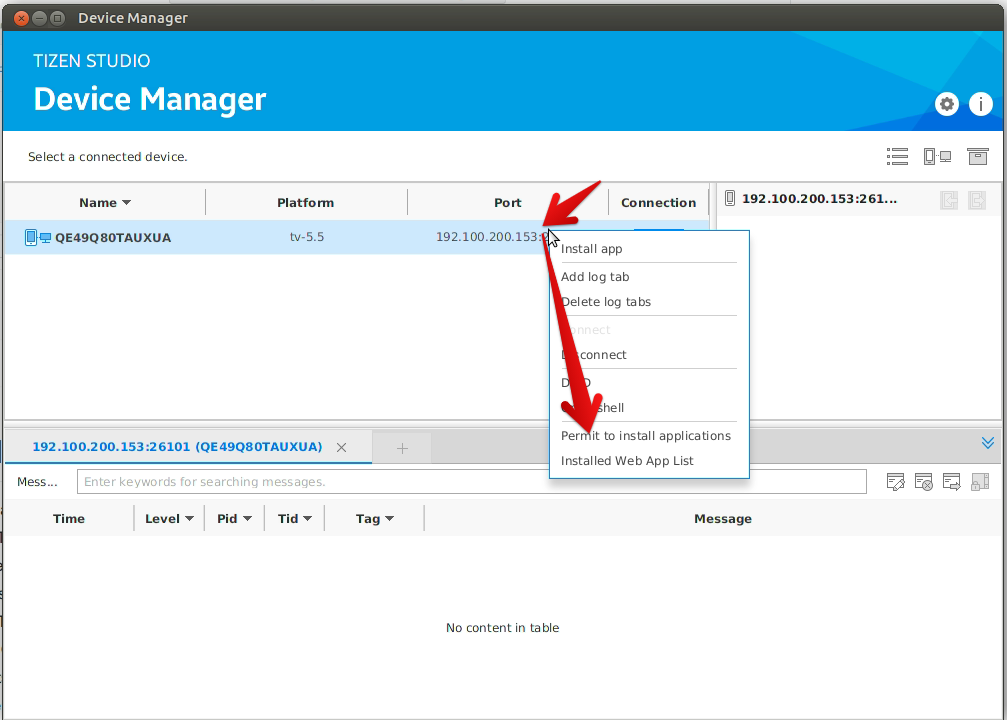The width and height of the screenshot is (1007, 720).
Task: Click the Connection column header
Action: 658,203
